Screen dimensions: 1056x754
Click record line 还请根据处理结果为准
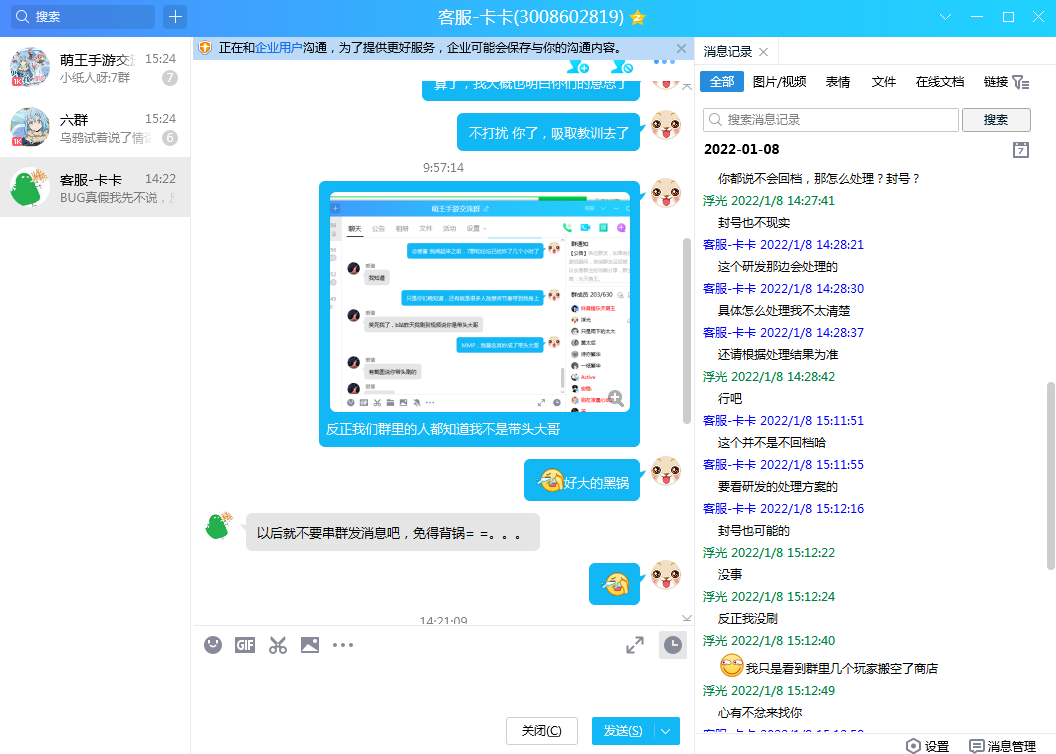coord(777,355)
